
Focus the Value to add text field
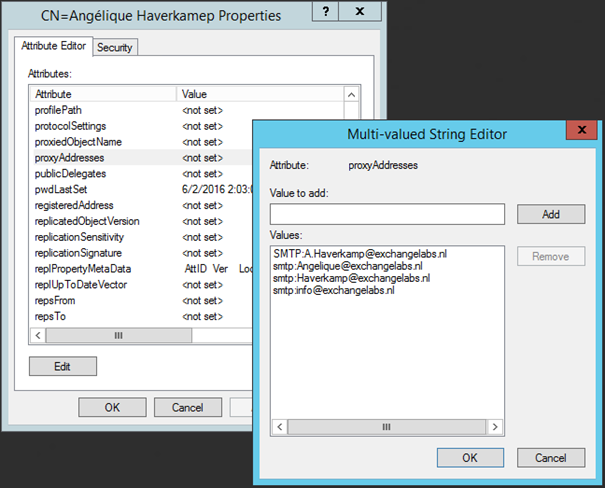point(387,214)
